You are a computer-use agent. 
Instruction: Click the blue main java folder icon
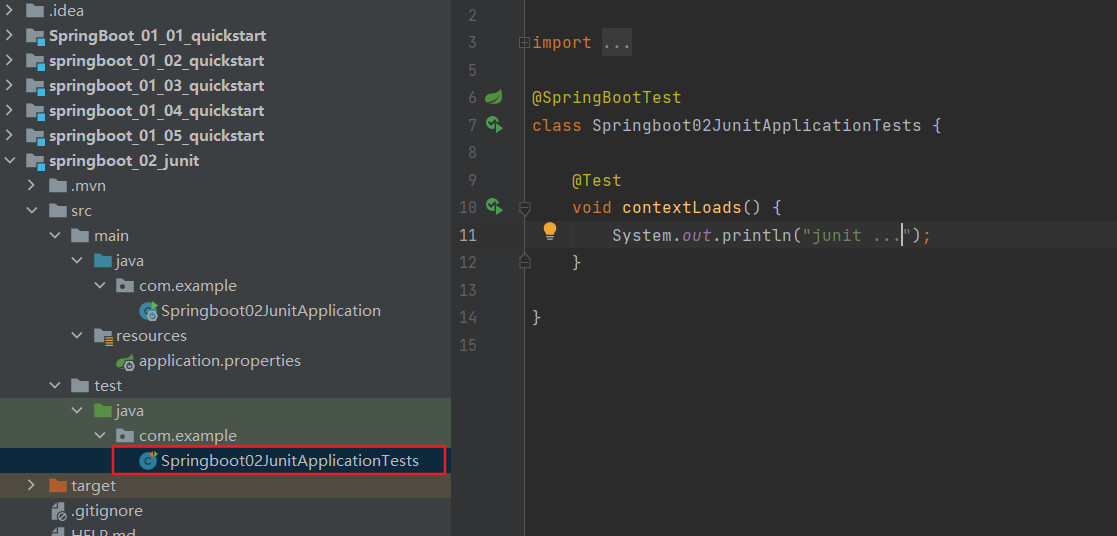103,261
